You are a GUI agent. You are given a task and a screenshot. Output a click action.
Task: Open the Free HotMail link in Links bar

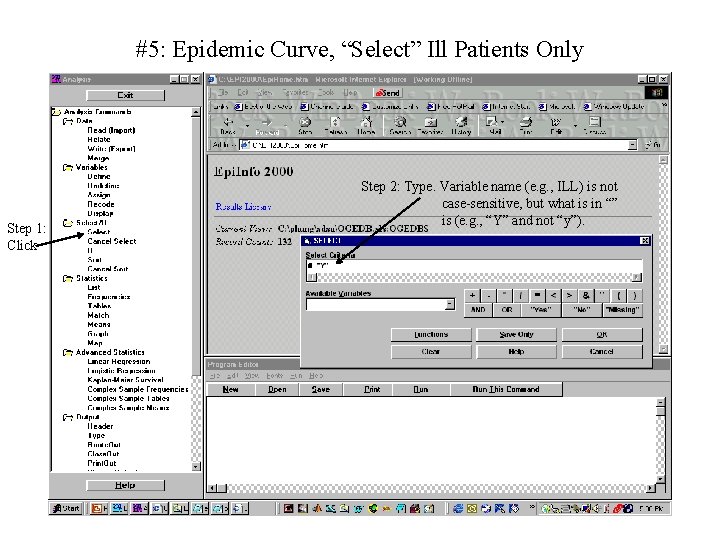(450, 107)
